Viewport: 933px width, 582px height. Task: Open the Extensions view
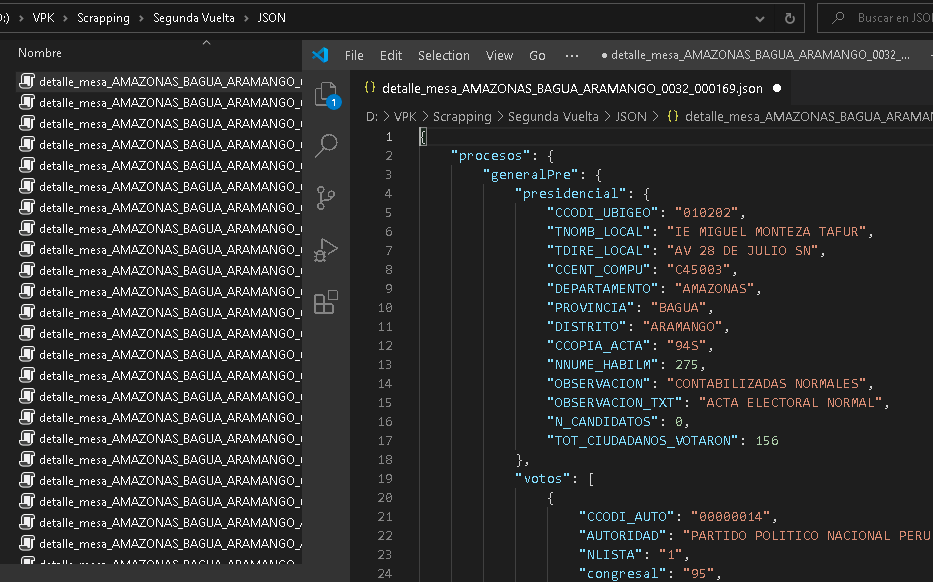click(x=326, y=302)
